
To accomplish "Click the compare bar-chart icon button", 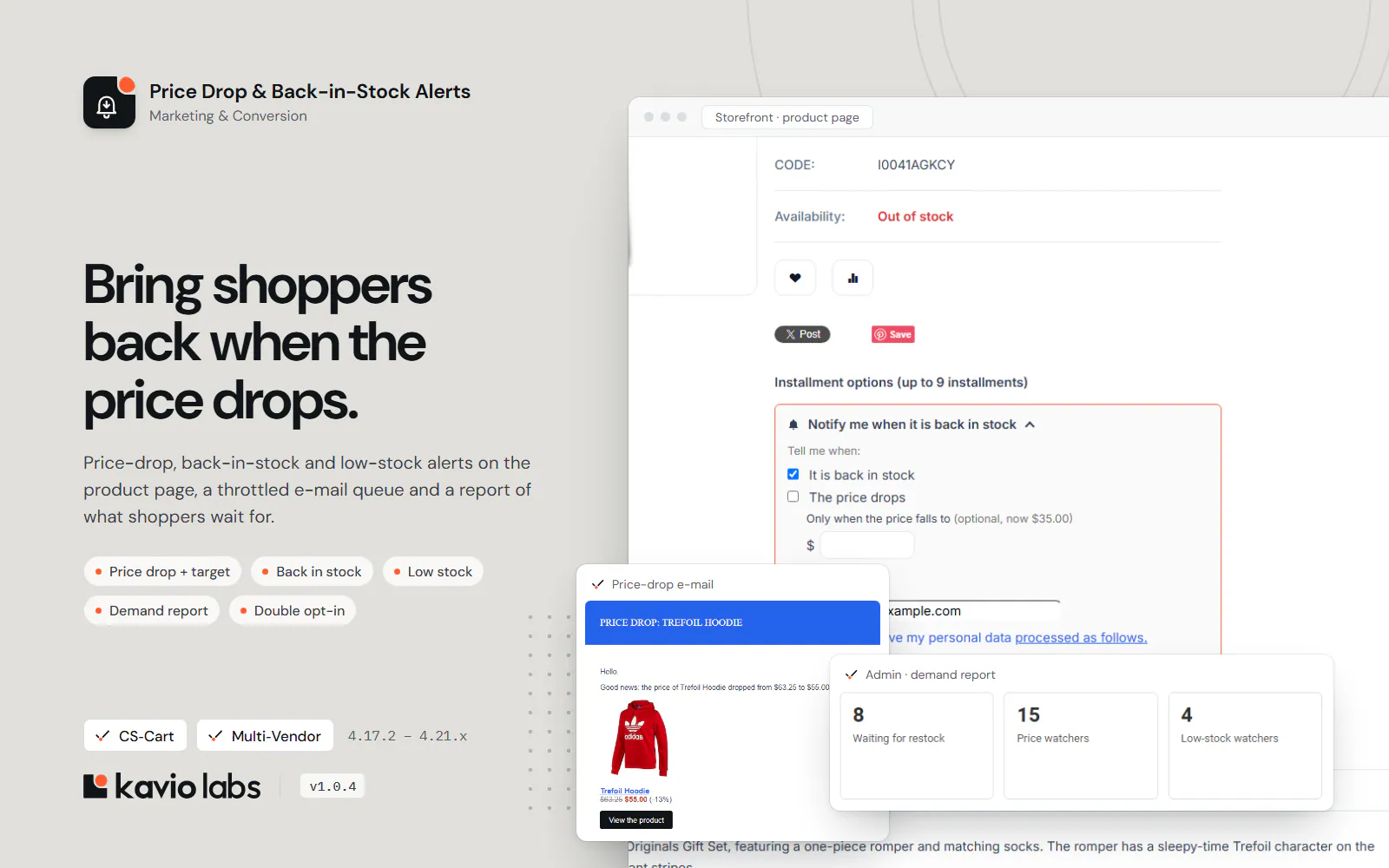I will coord(852,278).
